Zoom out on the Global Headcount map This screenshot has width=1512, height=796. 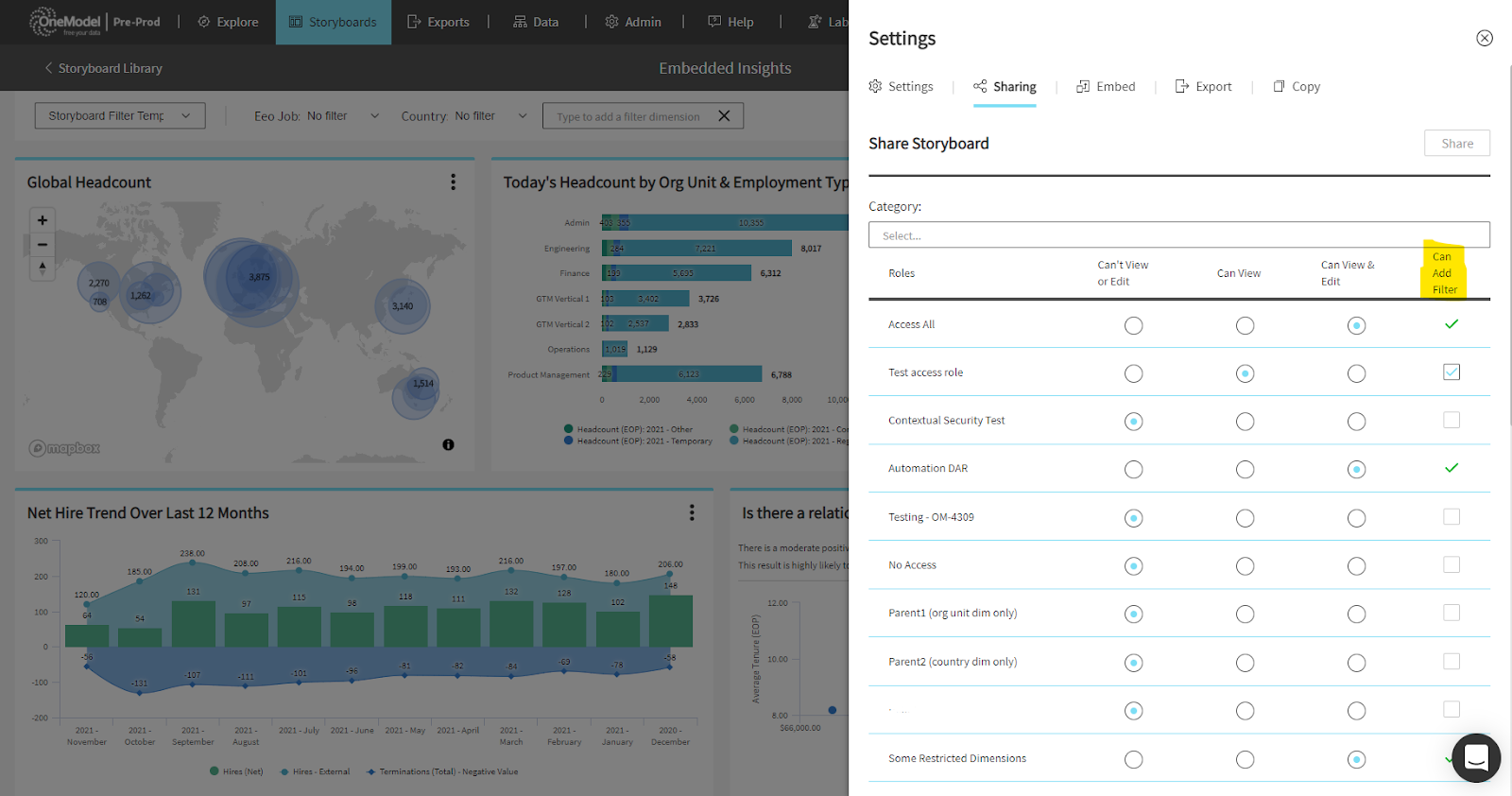(43, 245)
